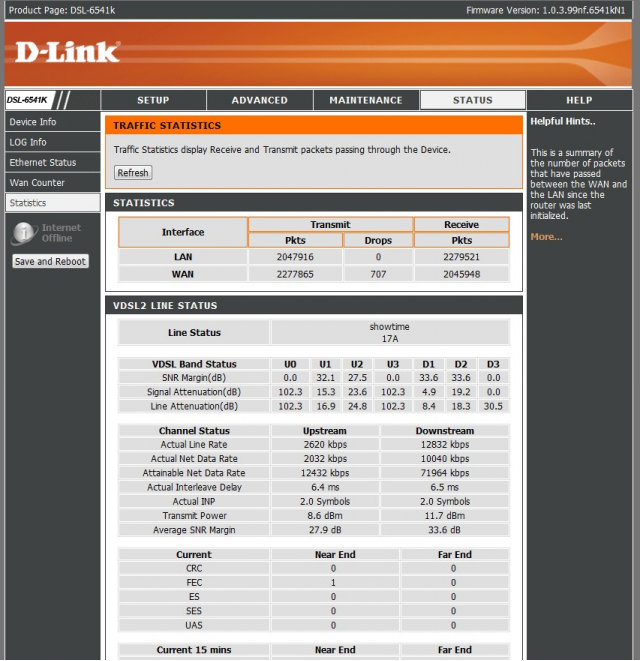Click downstream Transmit Power 11.7 dBm
640x661 pixels.
445,516
